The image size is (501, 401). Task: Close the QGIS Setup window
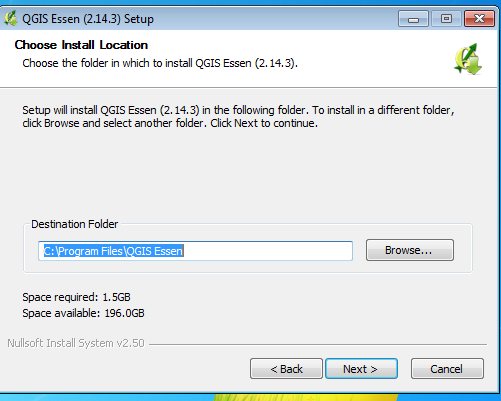point(479,19)
